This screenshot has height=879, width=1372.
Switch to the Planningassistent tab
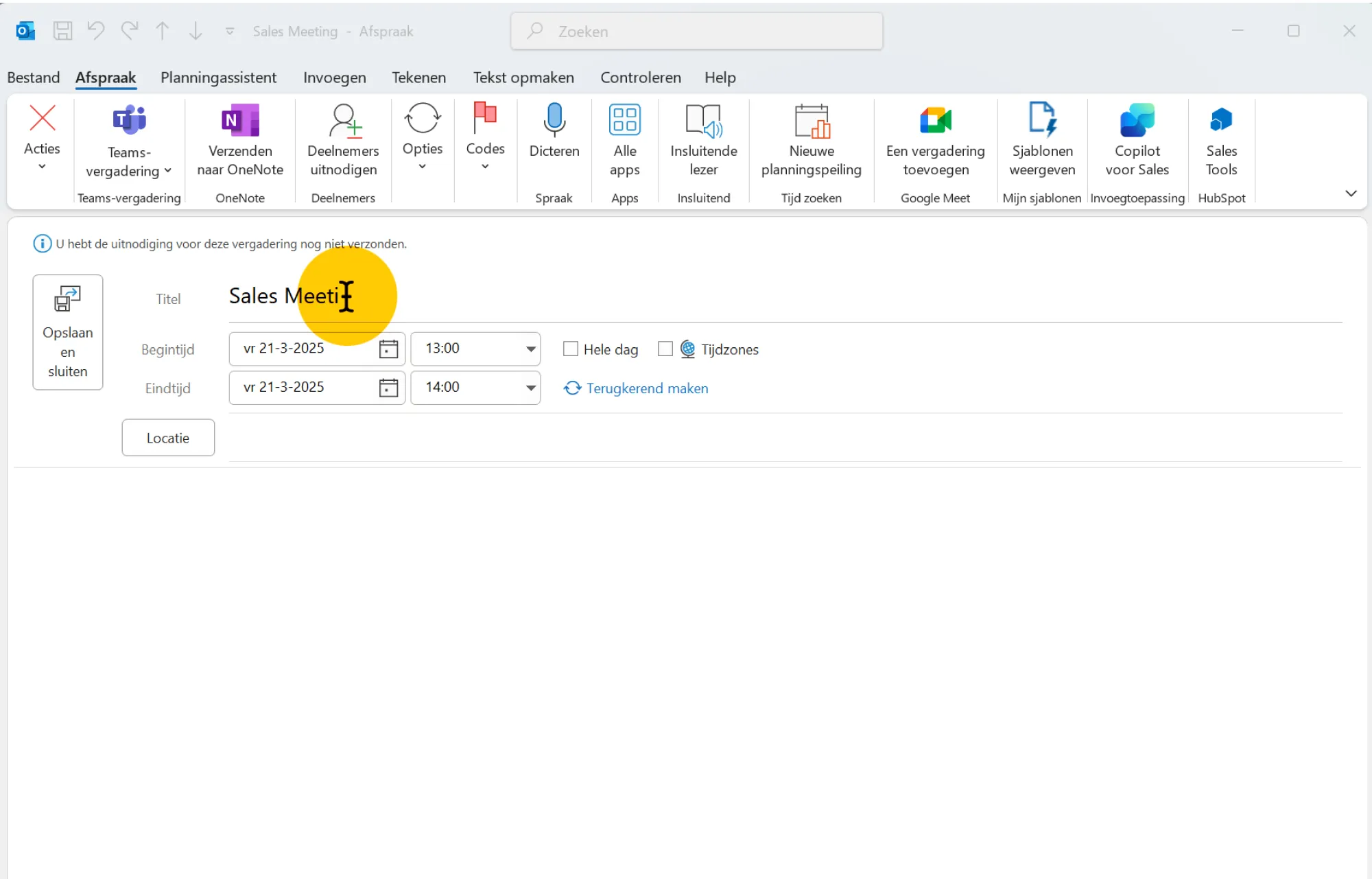click(x=218, y=78)
